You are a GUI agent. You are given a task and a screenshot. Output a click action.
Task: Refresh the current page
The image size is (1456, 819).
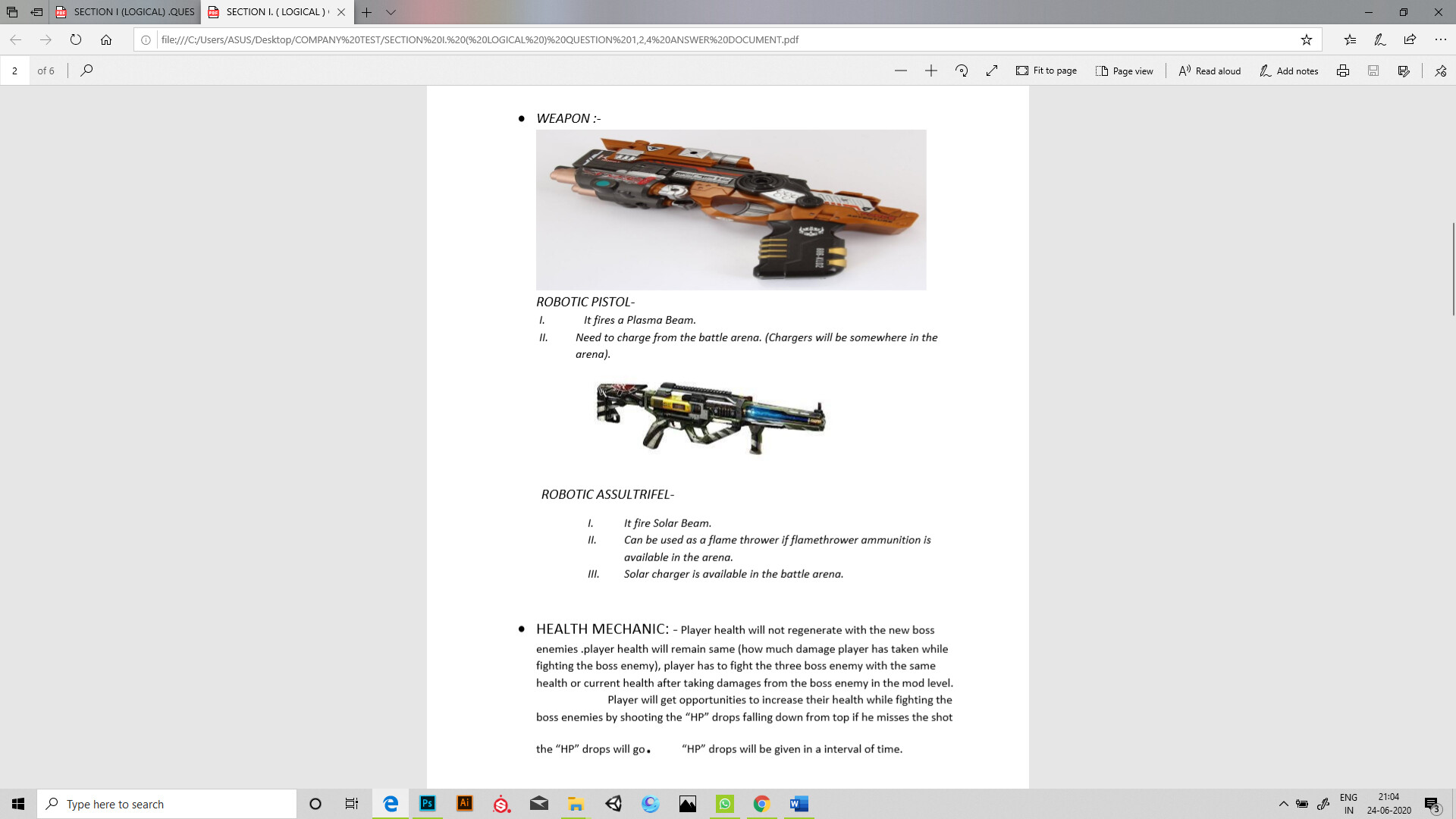tap(76, 39)
